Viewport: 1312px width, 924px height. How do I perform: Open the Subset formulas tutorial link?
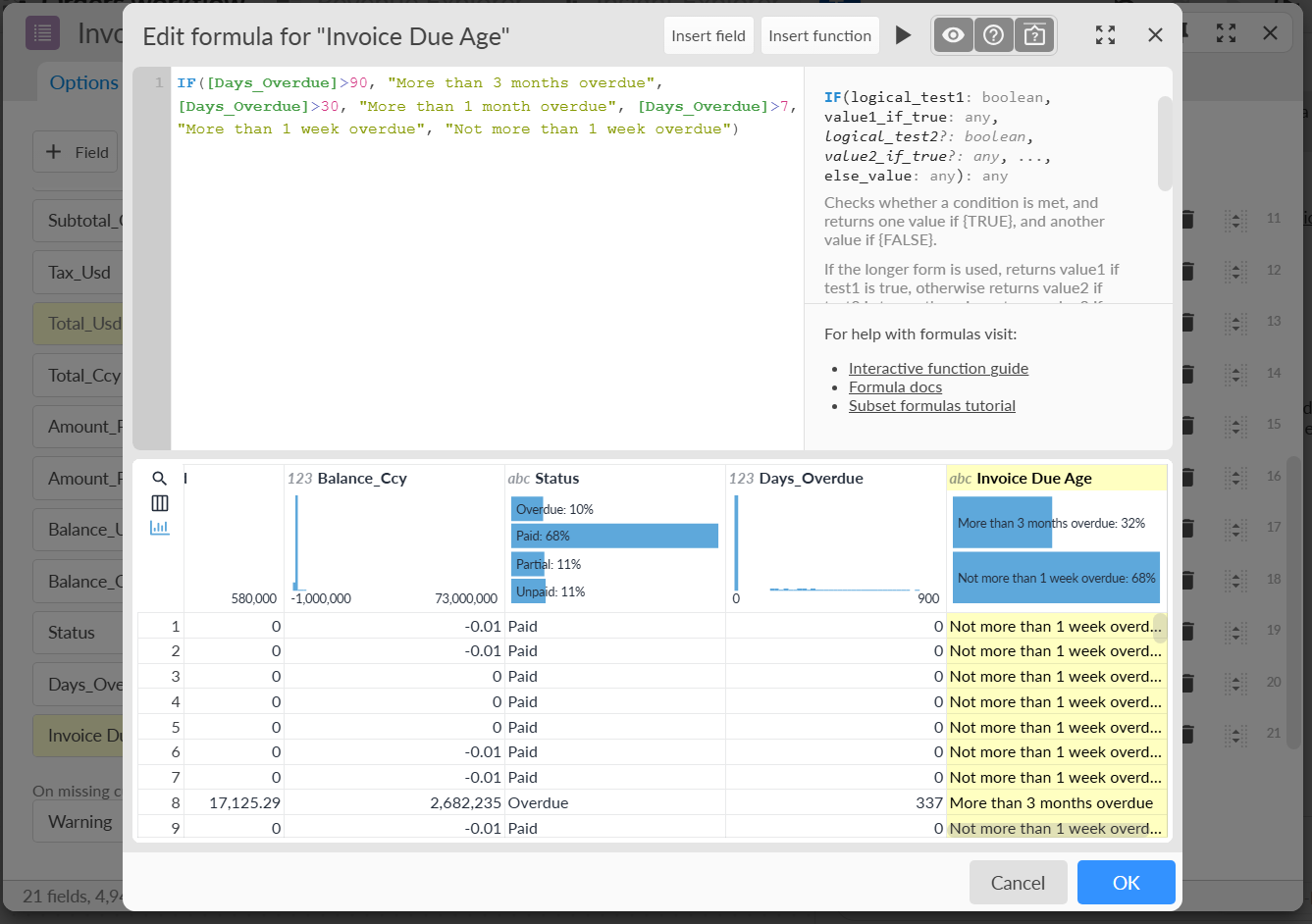click(932, 406)
